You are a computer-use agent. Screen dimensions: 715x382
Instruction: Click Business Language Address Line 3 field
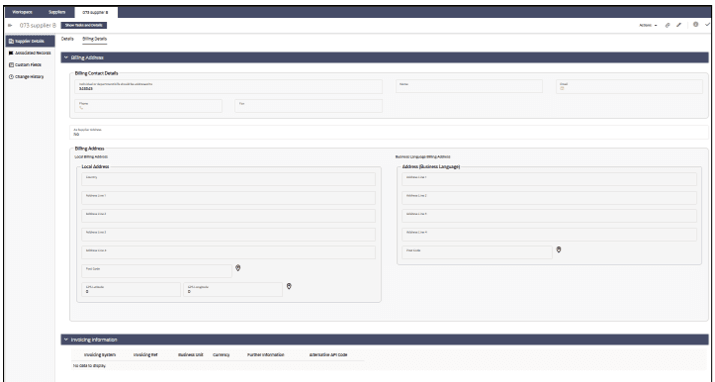[x=549, y=216]
